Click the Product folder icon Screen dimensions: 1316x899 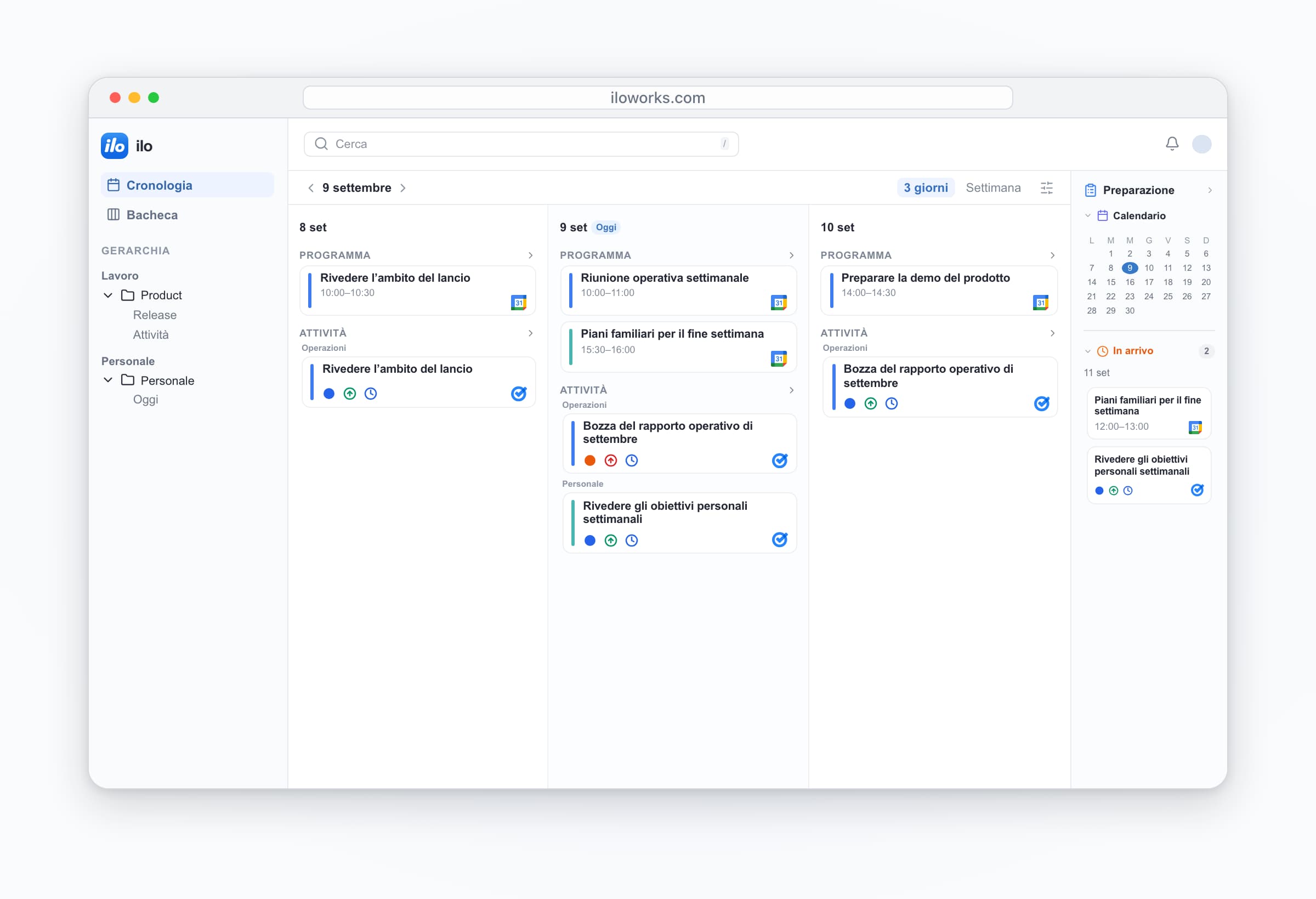[128, 295]
